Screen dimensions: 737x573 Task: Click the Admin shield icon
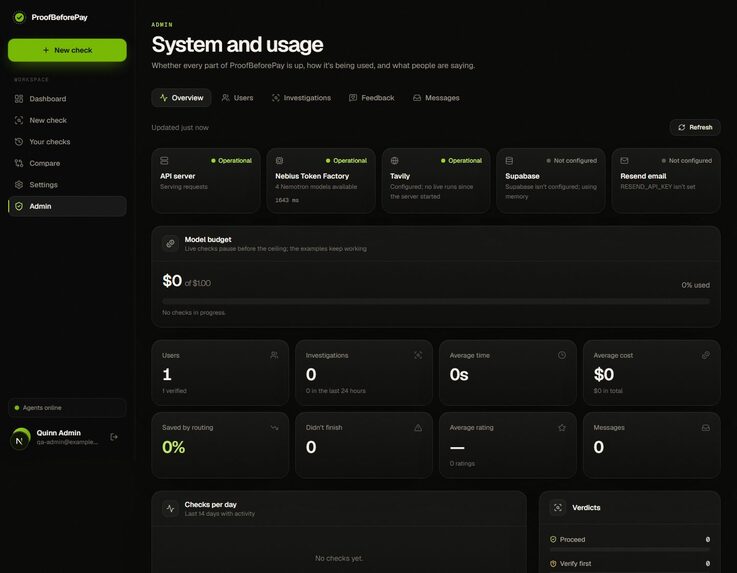click(x=19, y=206)
